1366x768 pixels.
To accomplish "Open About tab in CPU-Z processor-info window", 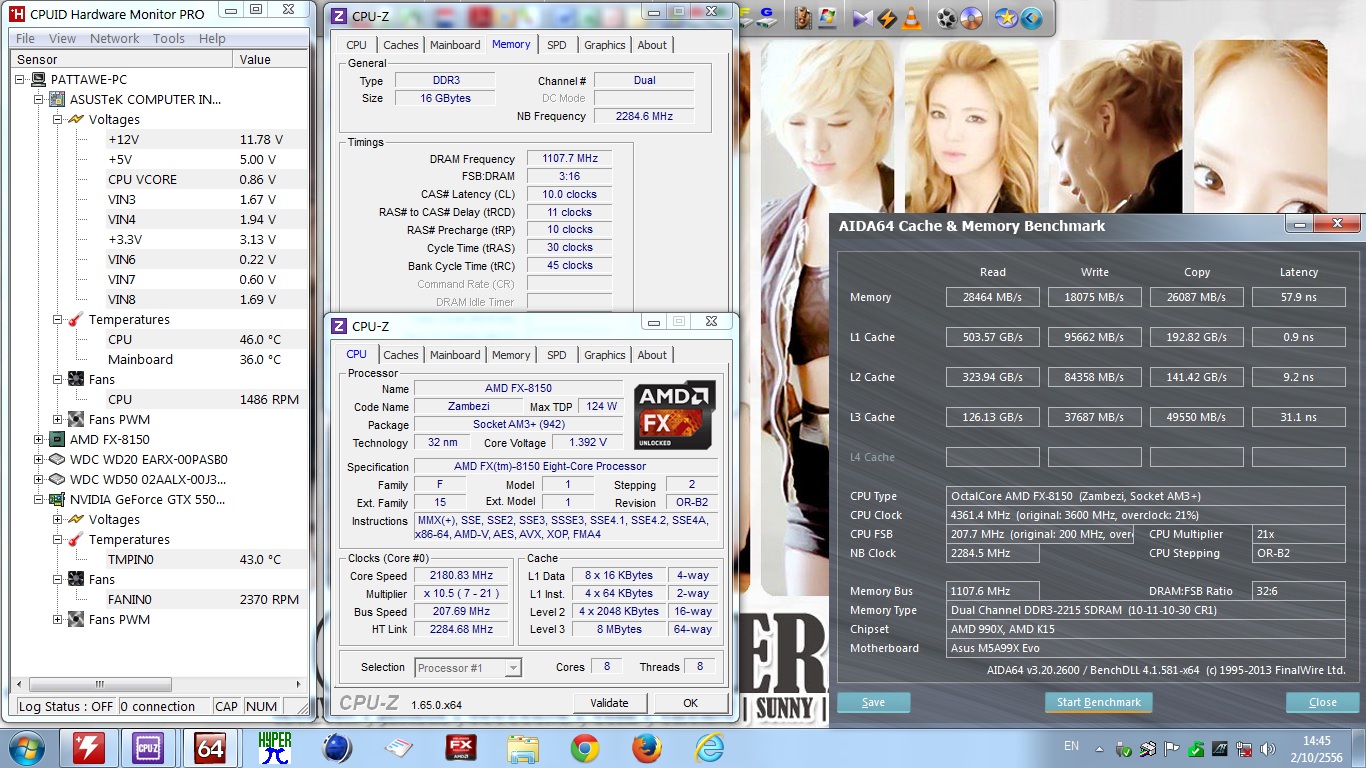I will (652, 355).
